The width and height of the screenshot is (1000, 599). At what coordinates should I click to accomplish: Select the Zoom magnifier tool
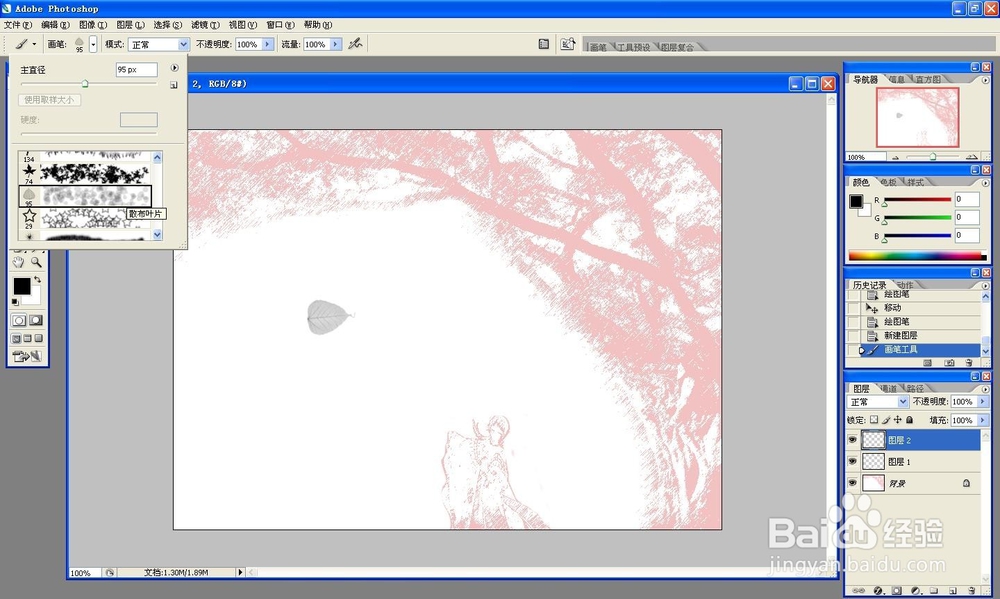[36, 262]
